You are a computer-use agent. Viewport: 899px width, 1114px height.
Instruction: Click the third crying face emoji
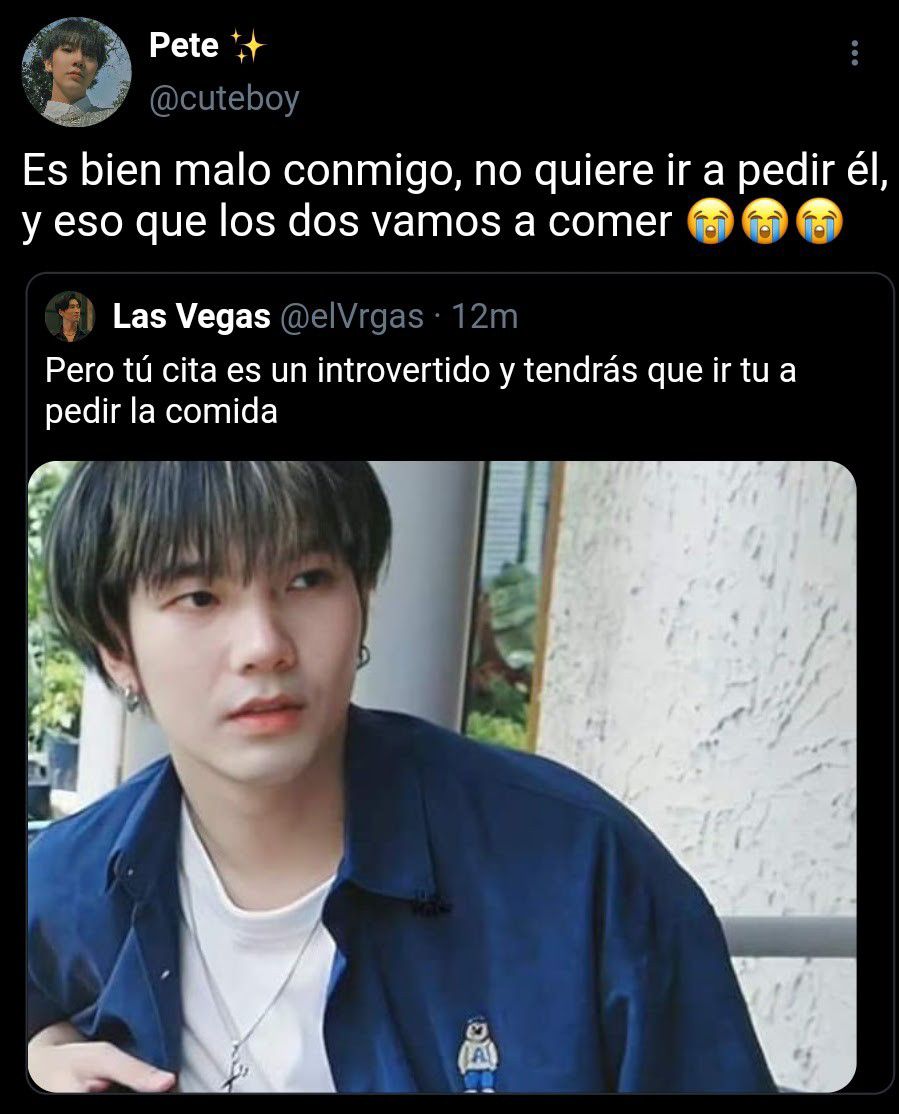(x=819, y=222)
